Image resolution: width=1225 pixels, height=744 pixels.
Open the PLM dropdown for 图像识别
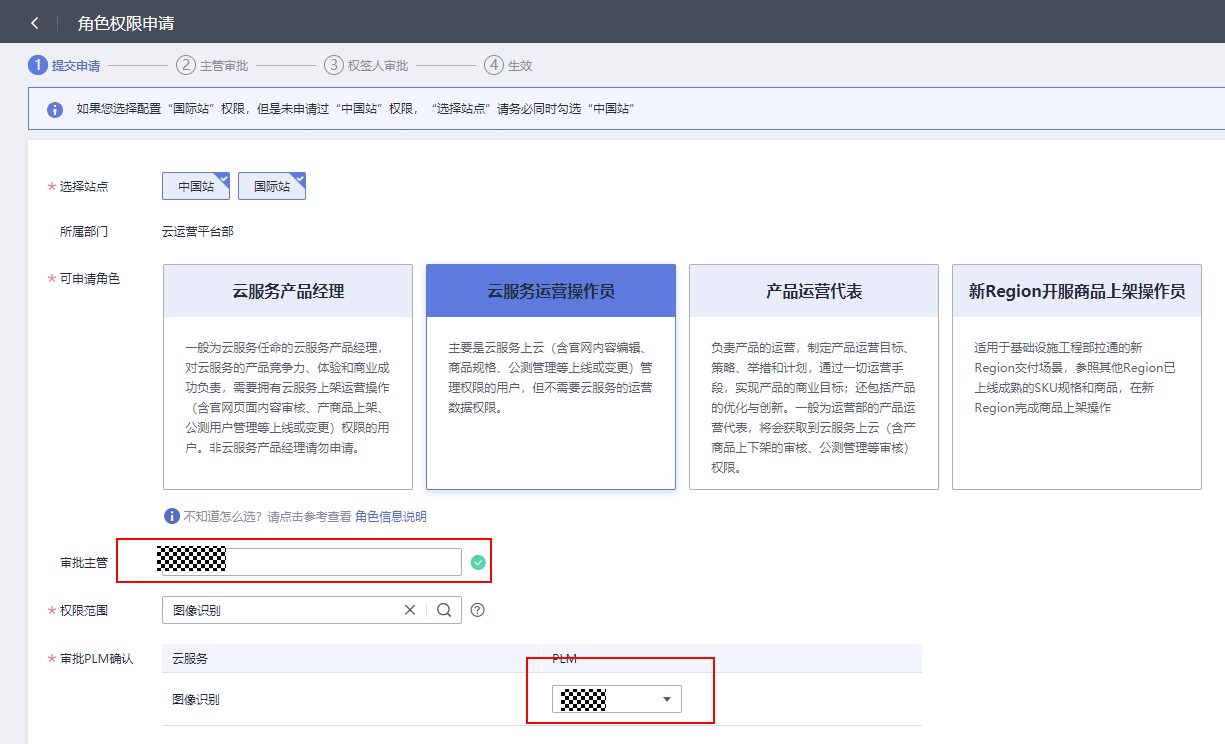tap(616, 700)
